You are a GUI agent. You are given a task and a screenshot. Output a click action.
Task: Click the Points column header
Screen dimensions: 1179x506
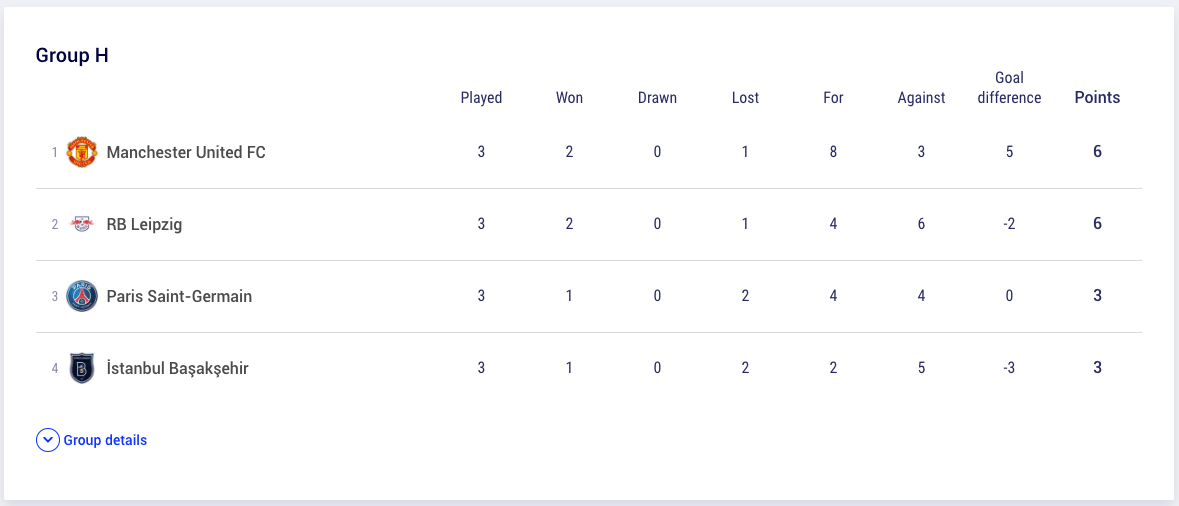click(1097, 98)
